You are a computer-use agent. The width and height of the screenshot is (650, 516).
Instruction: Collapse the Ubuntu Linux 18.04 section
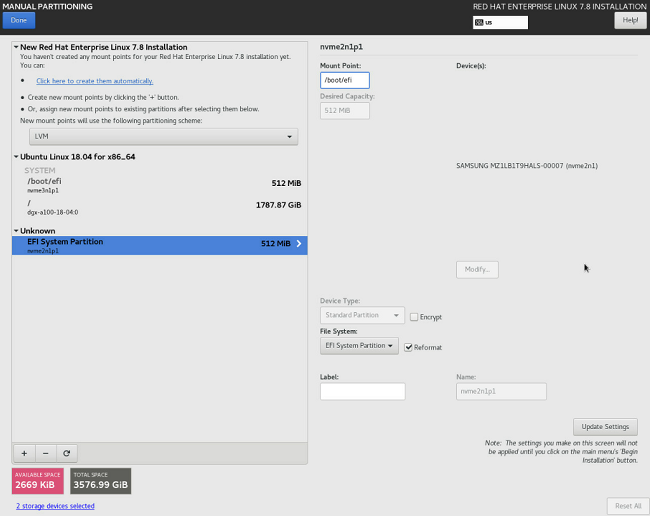[x=17, y=157]
